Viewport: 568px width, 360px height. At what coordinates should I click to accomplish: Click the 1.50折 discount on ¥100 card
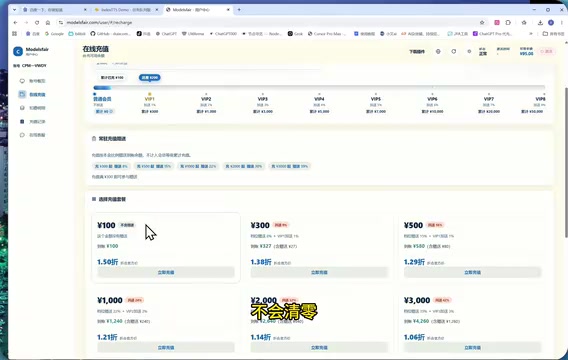pos(108,262)
